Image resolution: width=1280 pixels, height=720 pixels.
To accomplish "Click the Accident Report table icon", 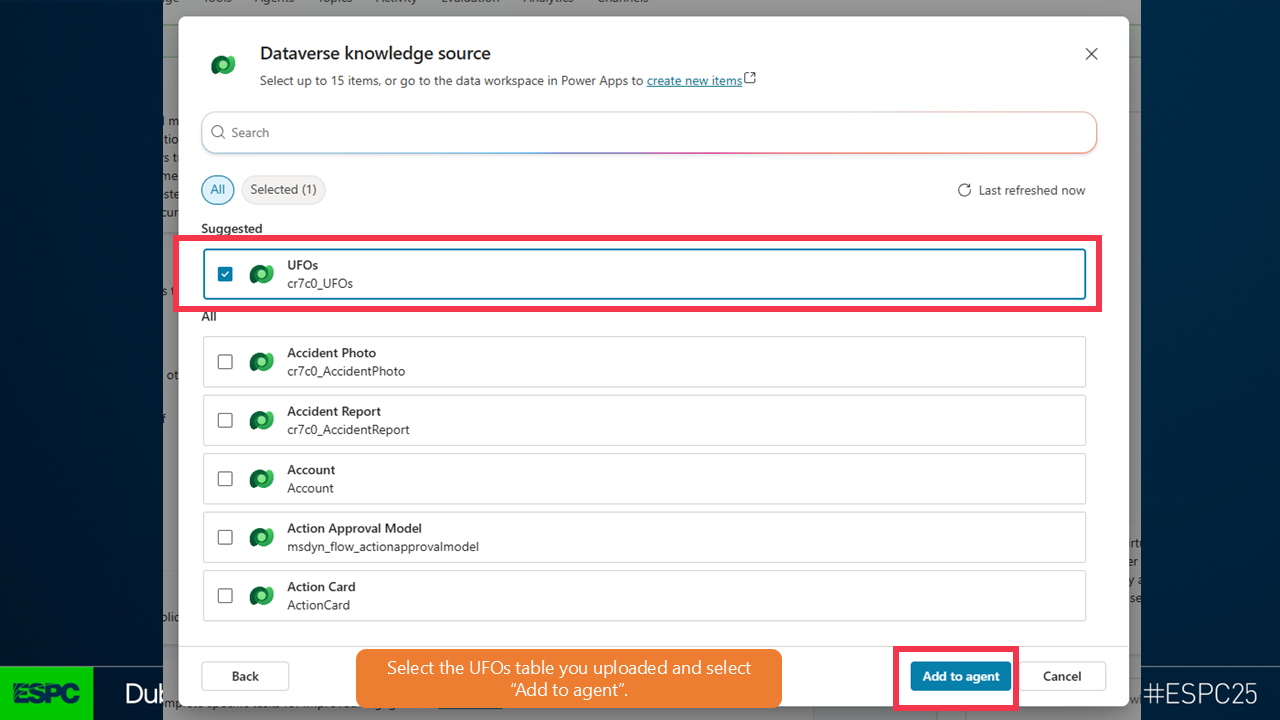I will [261, 420].
